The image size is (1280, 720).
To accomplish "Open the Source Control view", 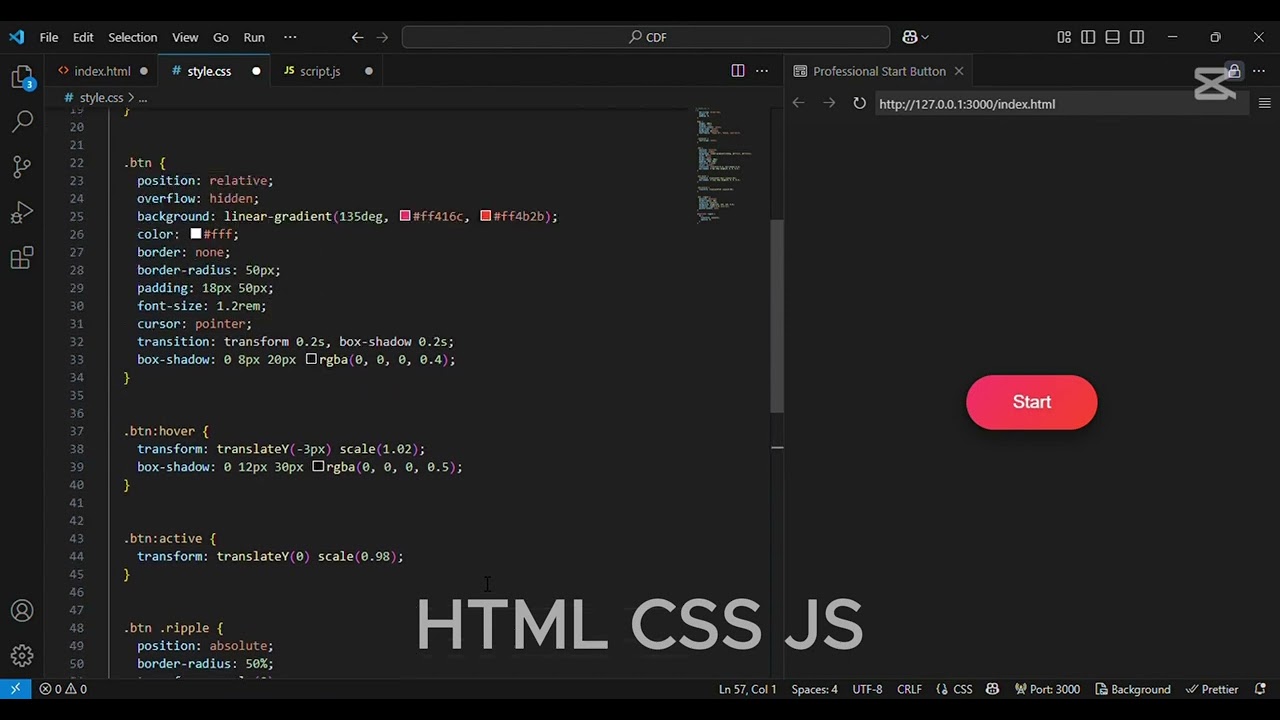I will (22, 167).
